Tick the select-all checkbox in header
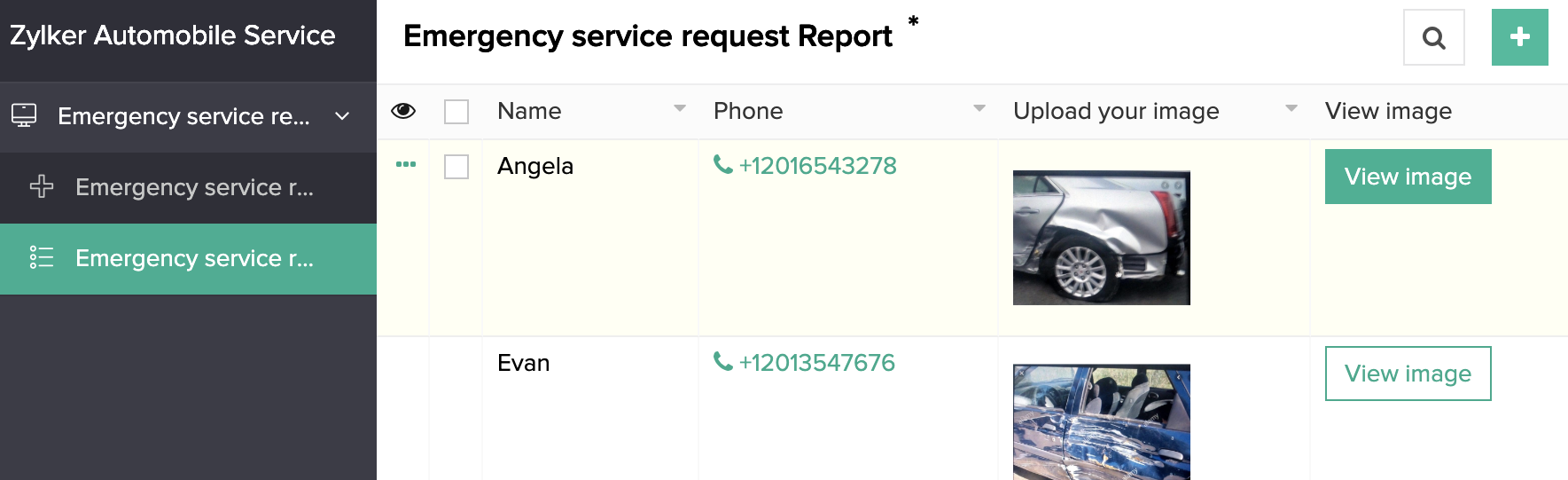 click(456, 112)
